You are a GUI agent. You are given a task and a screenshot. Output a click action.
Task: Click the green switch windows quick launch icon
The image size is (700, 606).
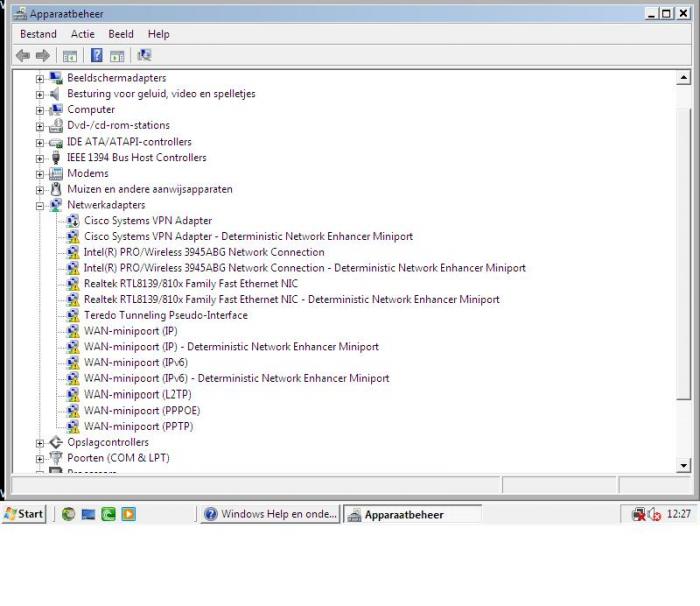click(x=108, y=514)
